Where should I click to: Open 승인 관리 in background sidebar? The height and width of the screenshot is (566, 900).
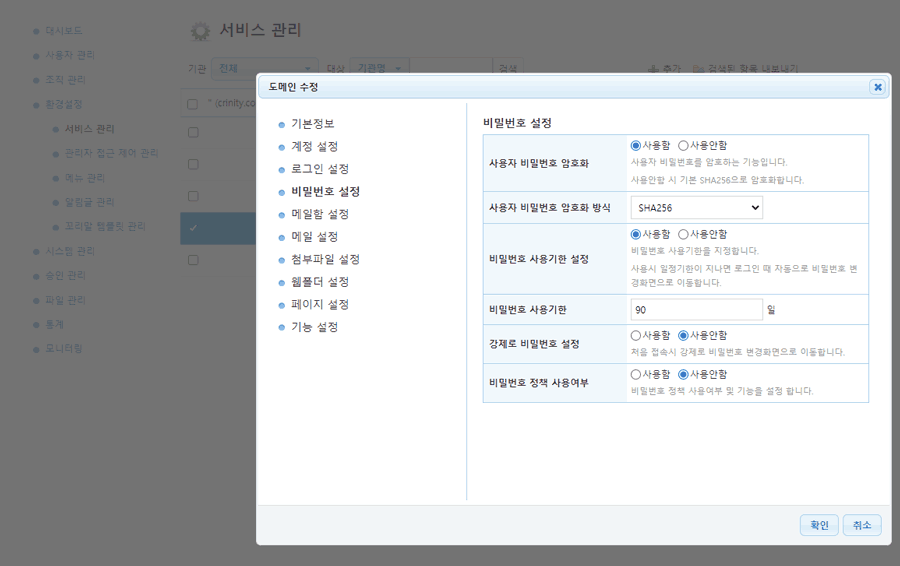[x=65, y=276]
